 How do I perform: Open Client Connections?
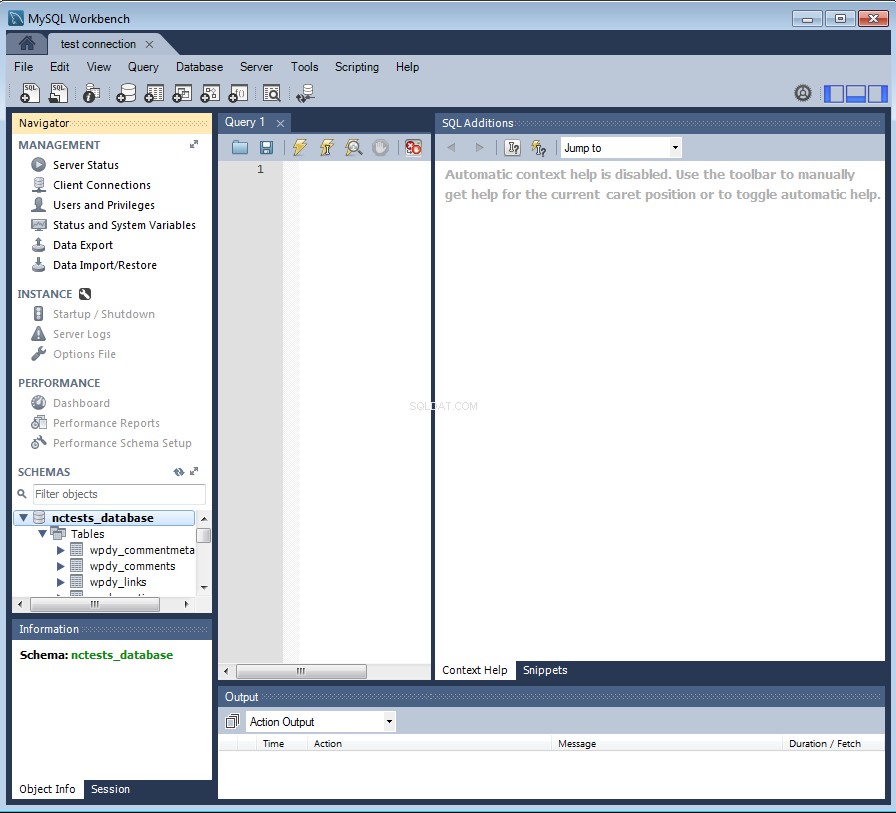102,185
